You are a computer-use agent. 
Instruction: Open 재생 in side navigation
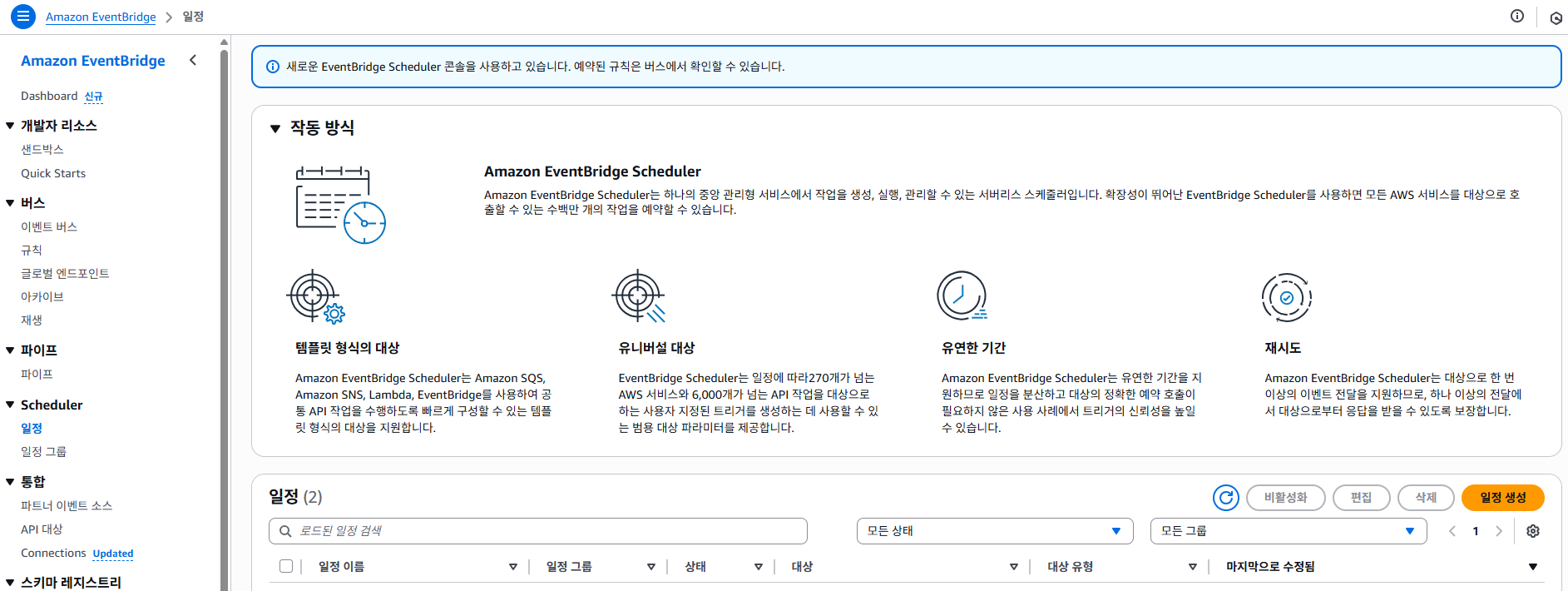pyautogui.click(x=32, y=320)
